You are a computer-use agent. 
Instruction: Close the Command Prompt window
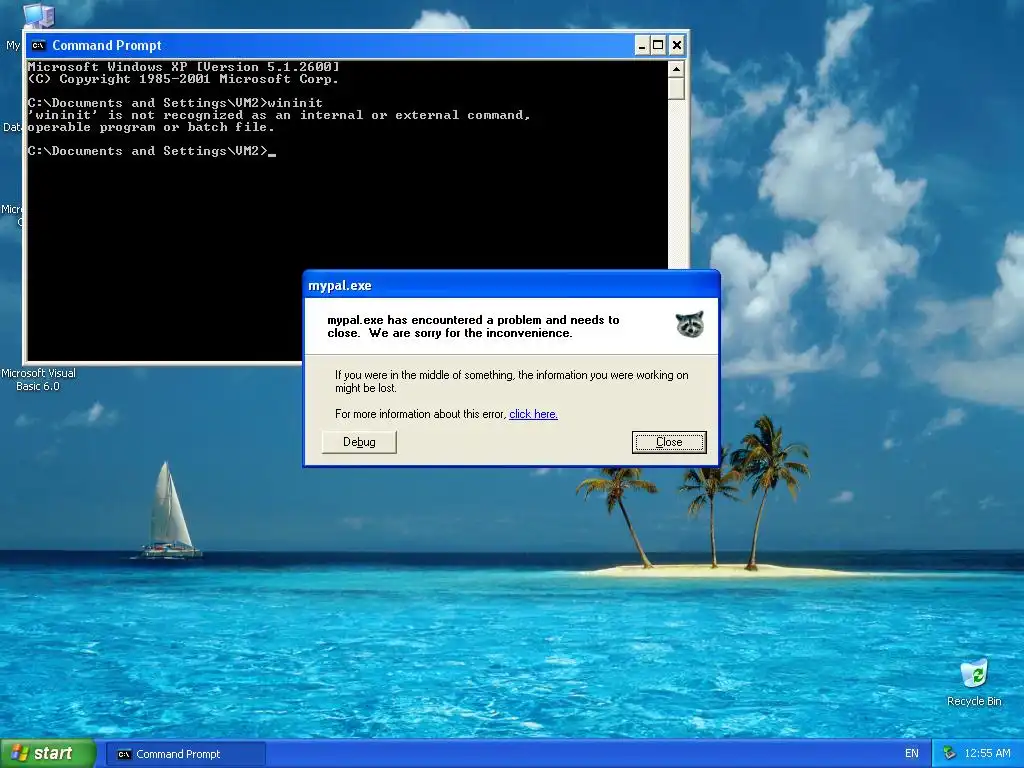[x=677, y=45]
